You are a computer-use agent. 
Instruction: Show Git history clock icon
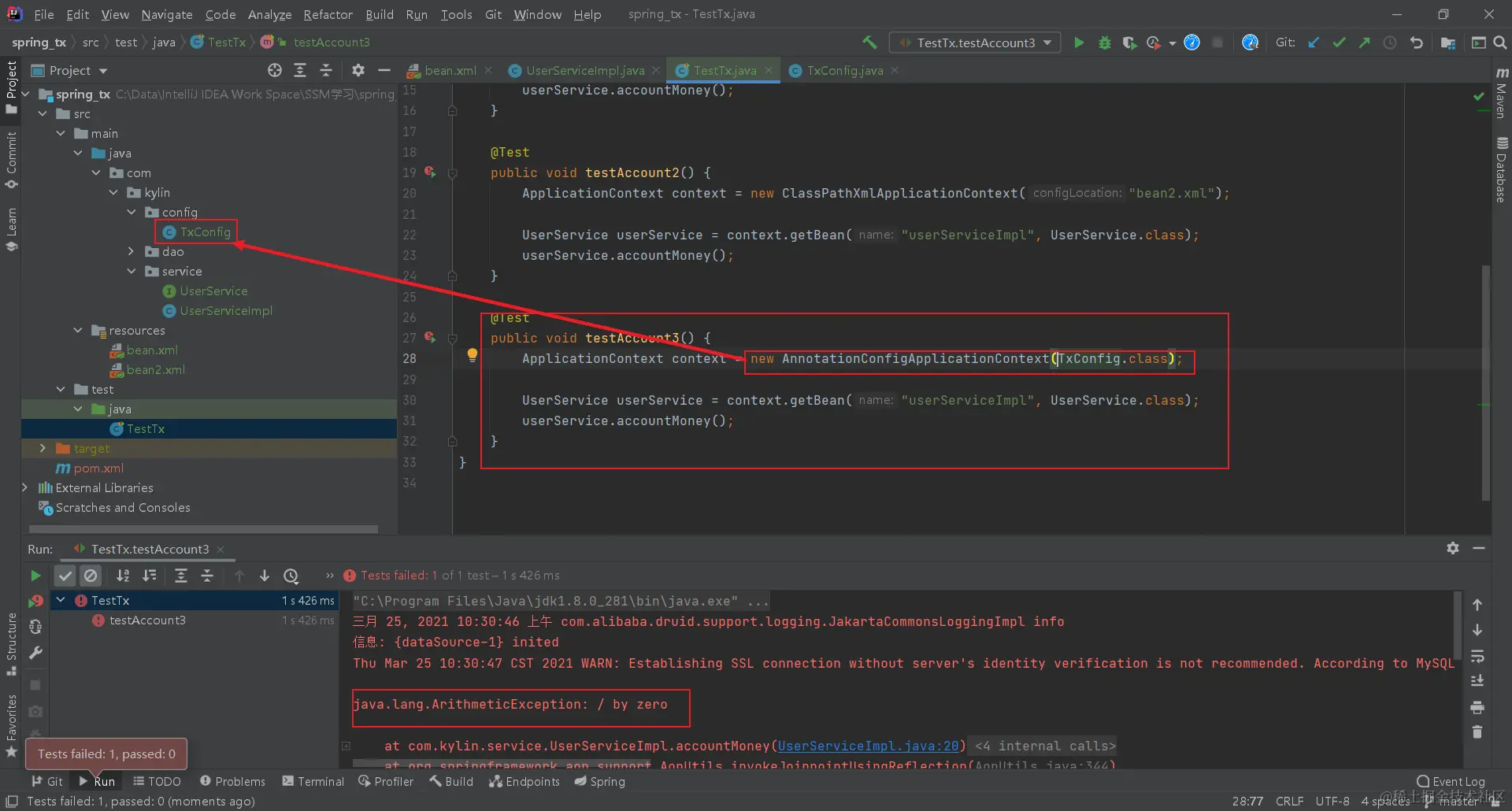tap(1390, 43)
